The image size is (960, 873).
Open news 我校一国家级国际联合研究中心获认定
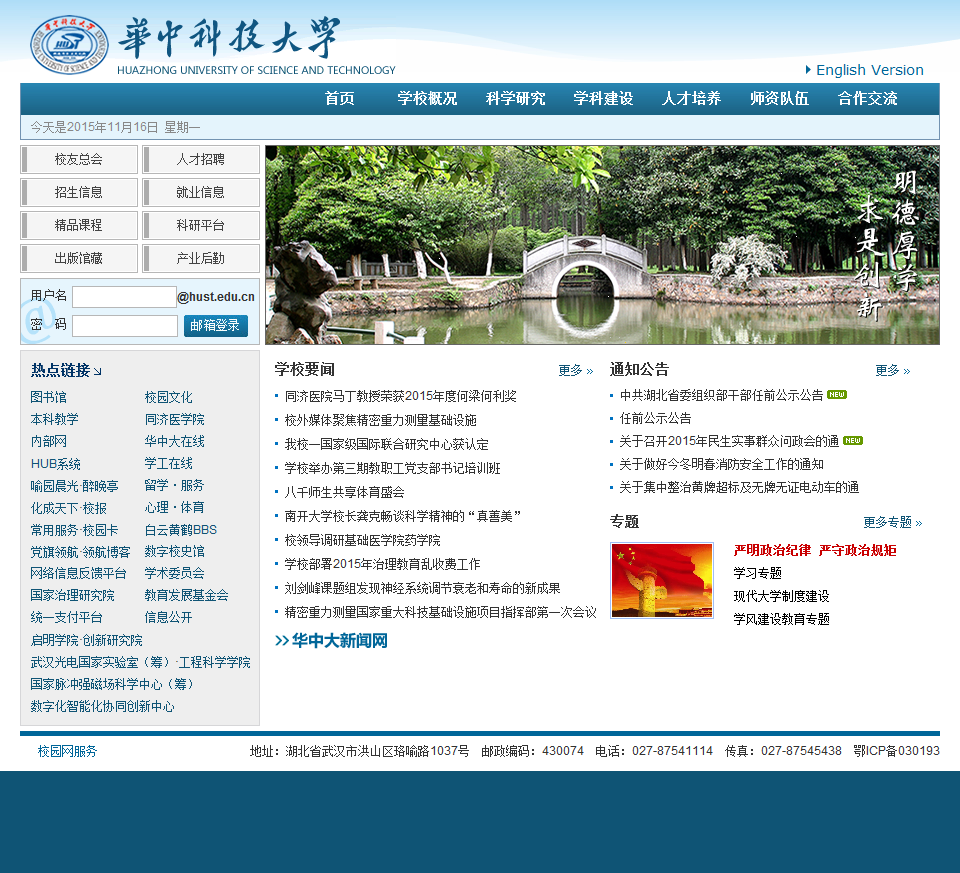pos(386,444)
